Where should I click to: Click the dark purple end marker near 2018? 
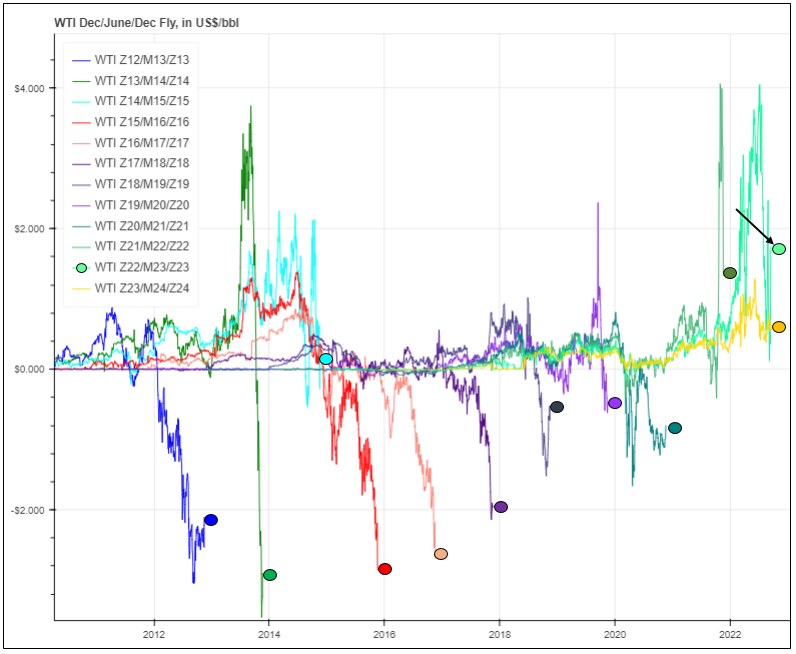click(x=501, y=507)
